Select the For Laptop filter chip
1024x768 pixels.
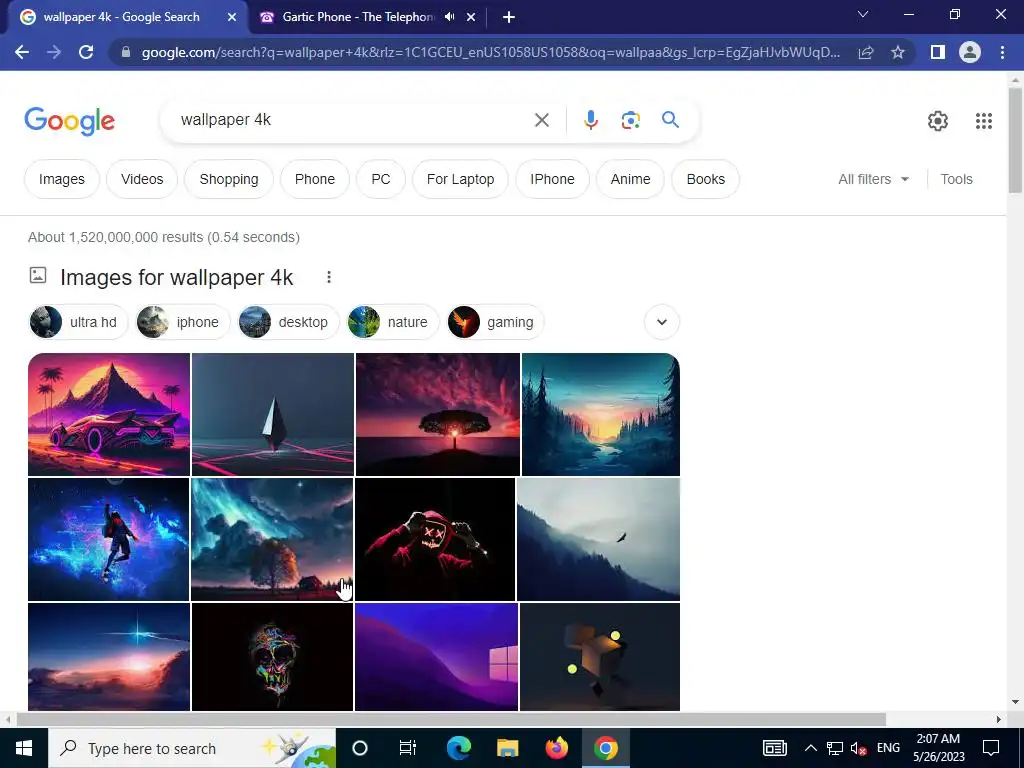pyautogui.click(x=460, y=179)
